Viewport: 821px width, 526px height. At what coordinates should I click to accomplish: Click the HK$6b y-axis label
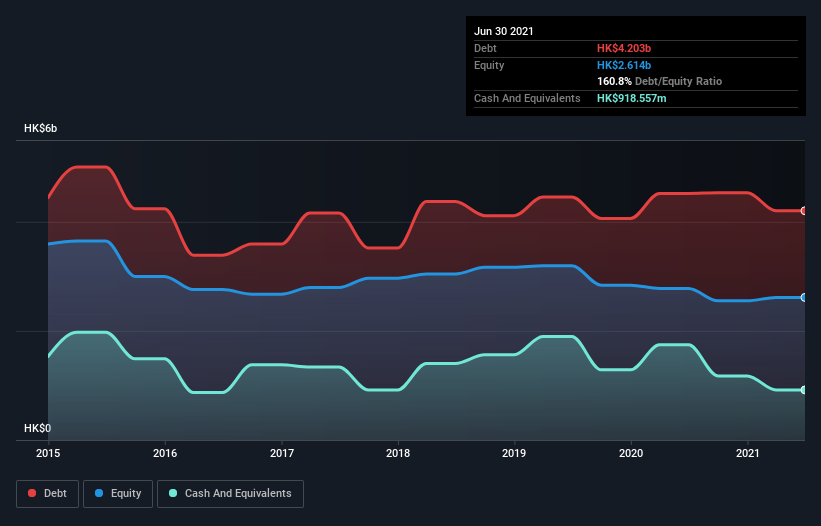click(40, 128)
